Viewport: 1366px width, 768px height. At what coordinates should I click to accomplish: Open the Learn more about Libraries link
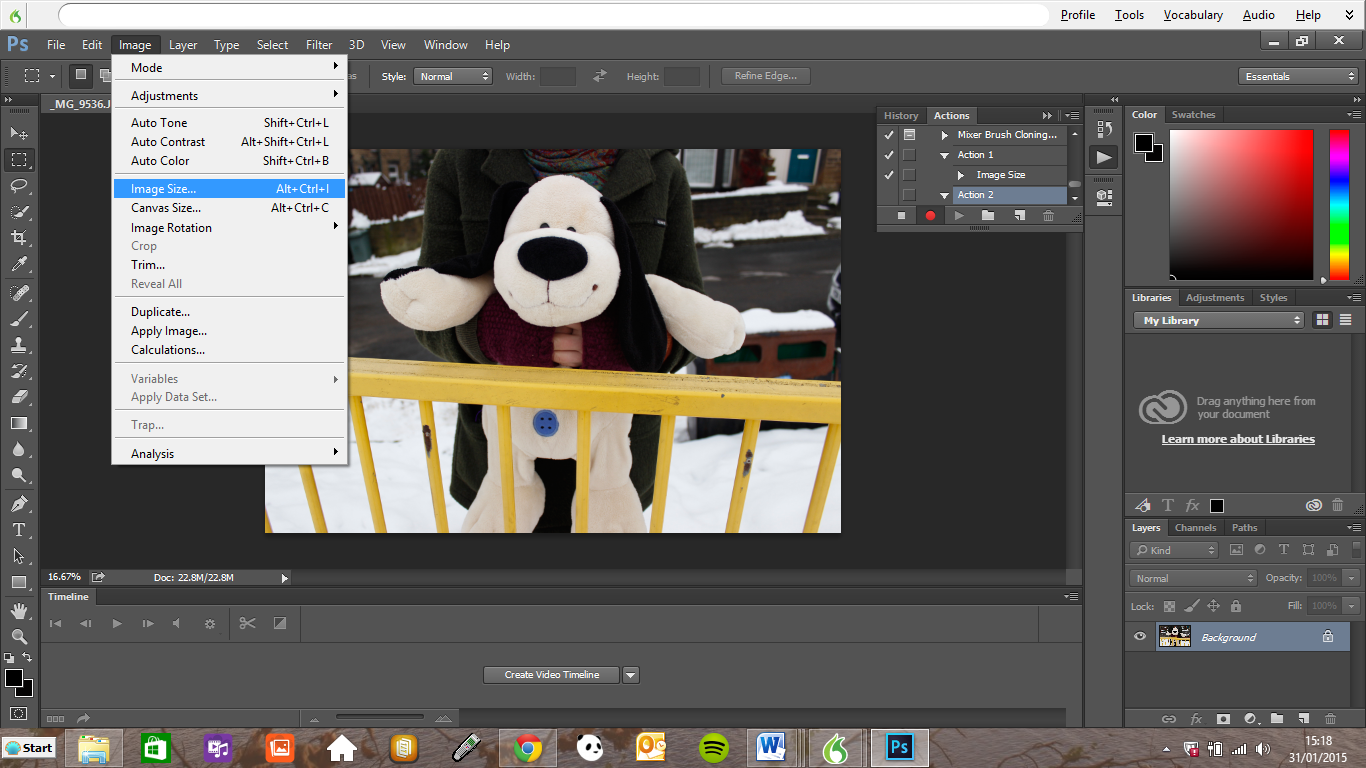point(1237,438)
